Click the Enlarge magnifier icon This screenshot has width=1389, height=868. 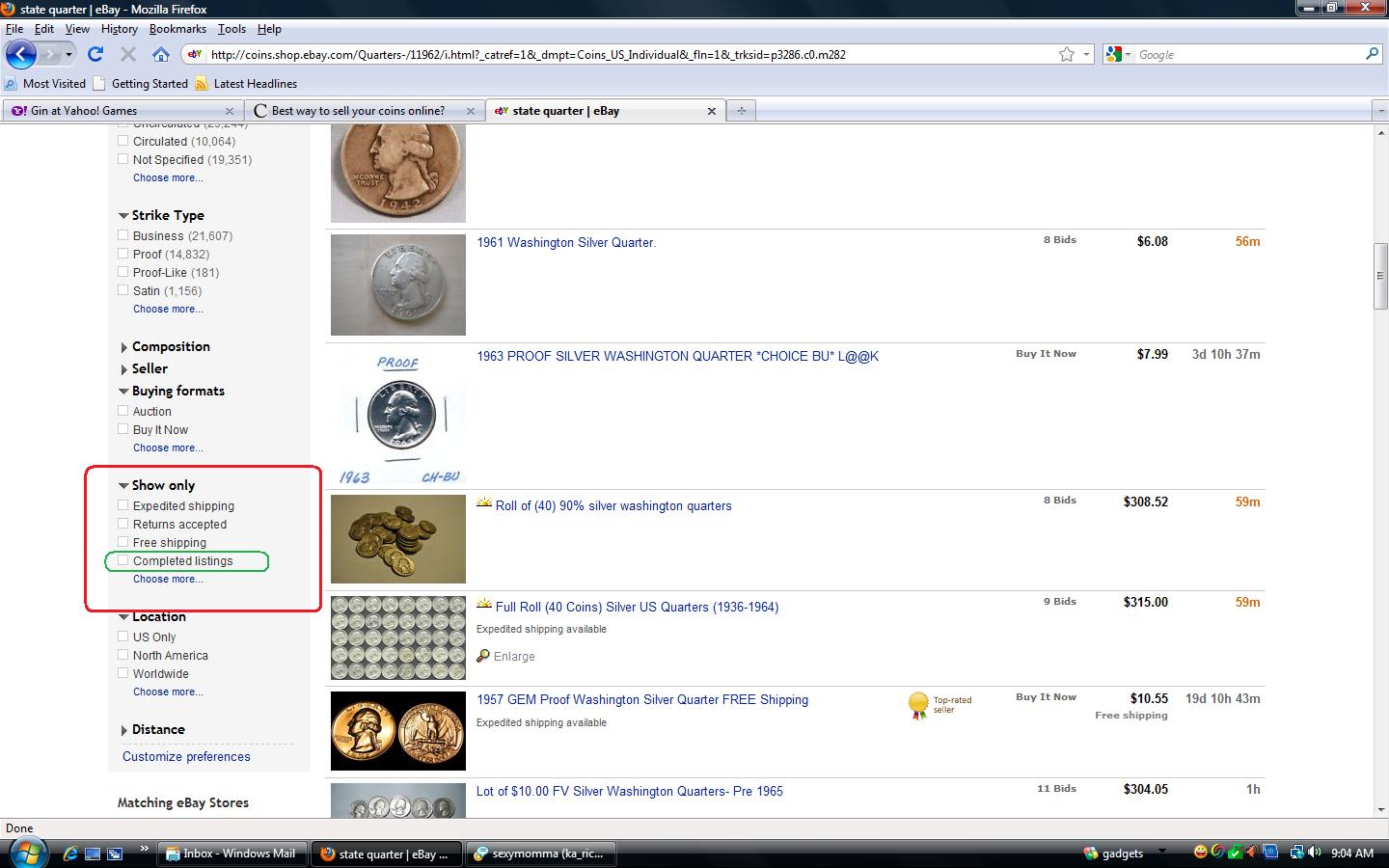coord(483,656)
